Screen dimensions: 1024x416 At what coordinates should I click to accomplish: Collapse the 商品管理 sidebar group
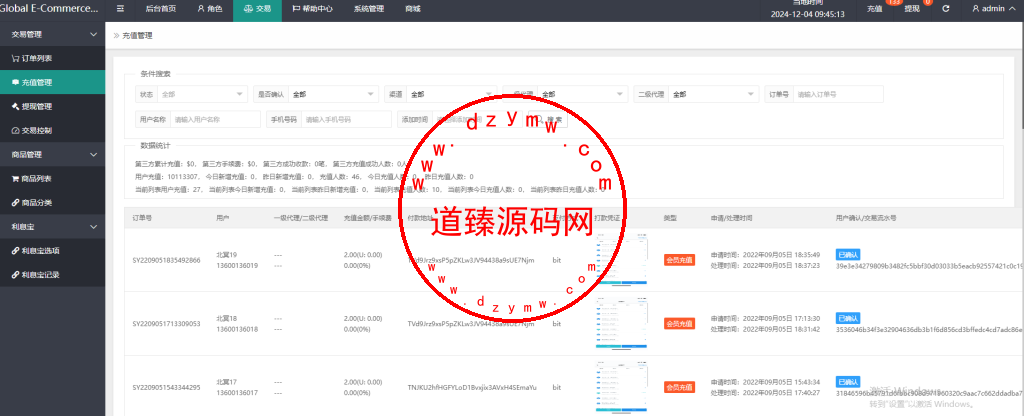coord(52,154)
